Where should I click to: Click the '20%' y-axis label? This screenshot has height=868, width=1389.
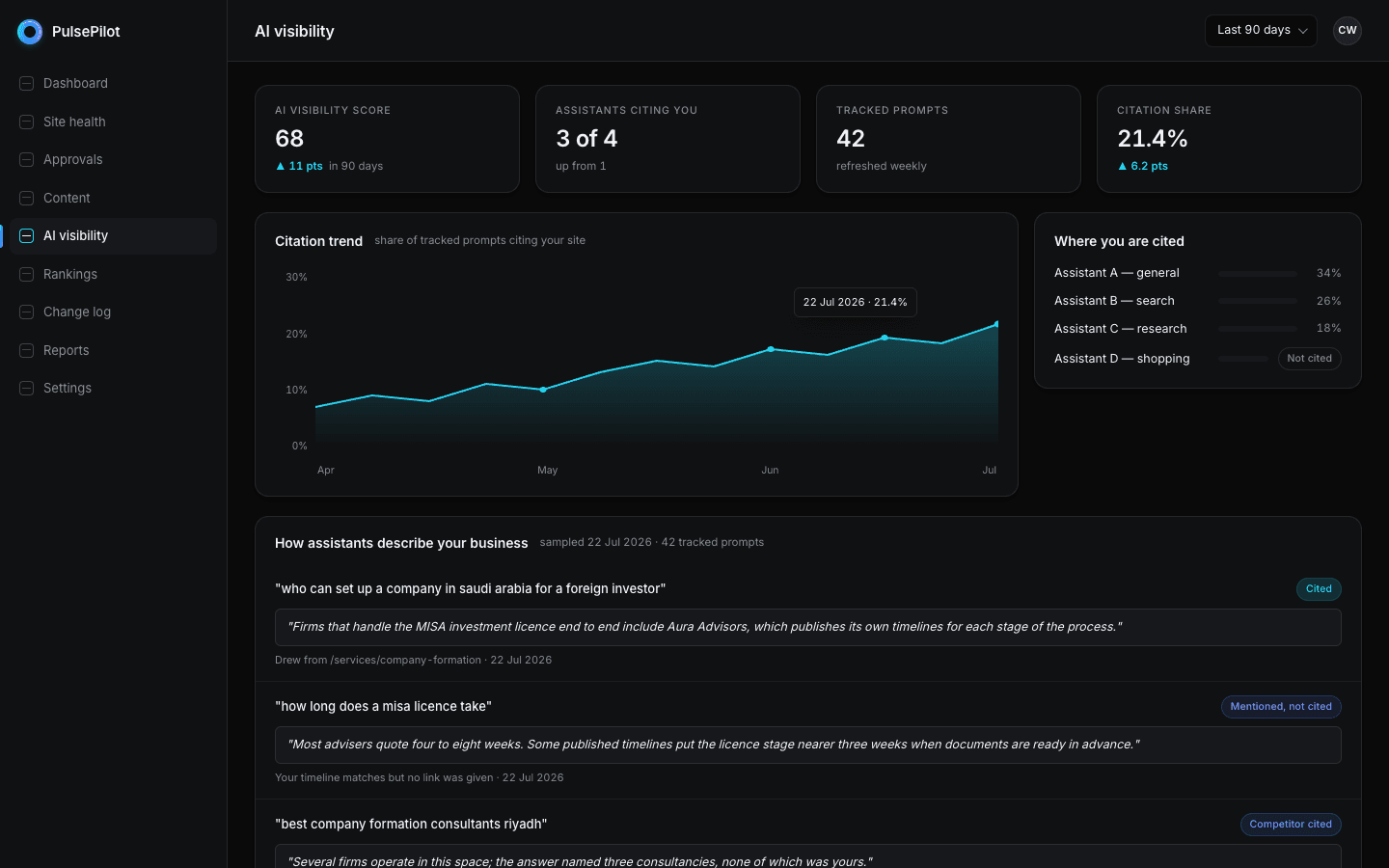(296, 334)
